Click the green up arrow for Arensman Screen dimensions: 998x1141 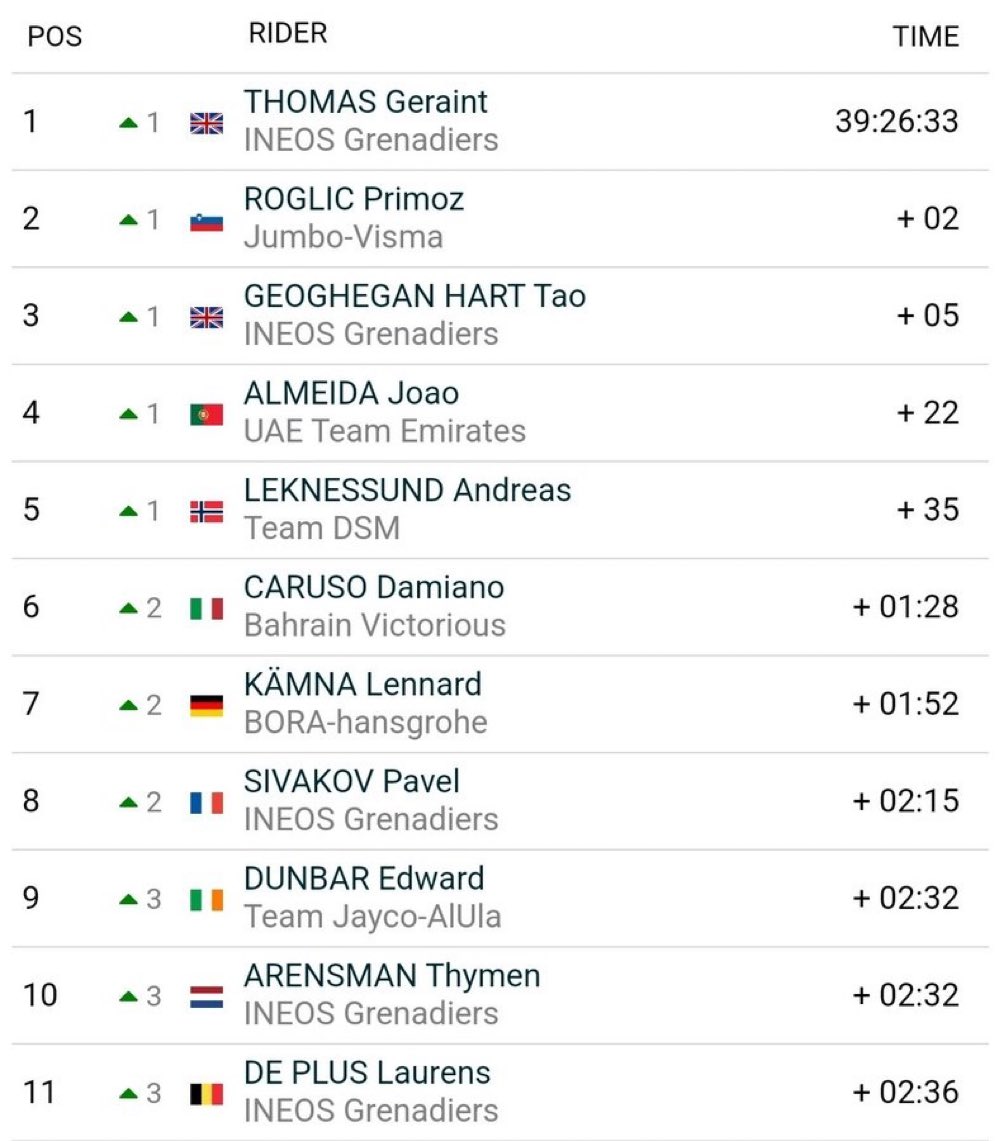(128, 996)
